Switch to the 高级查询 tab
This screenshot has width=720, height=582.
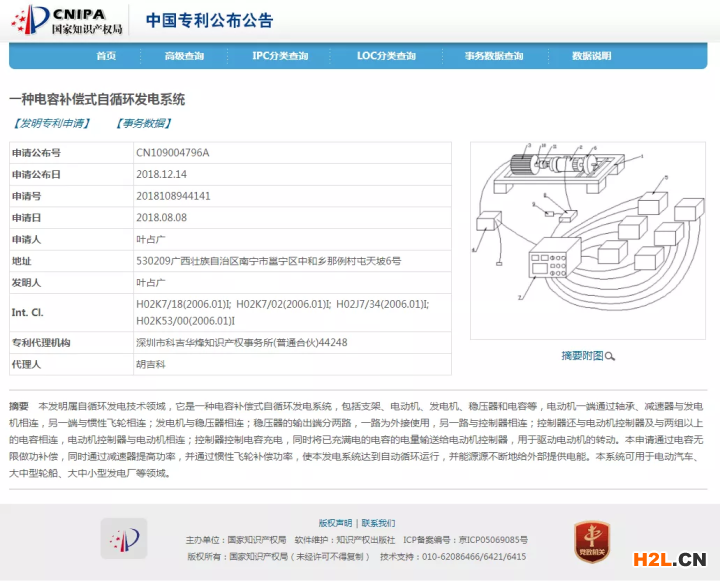[x=184, y=56]
